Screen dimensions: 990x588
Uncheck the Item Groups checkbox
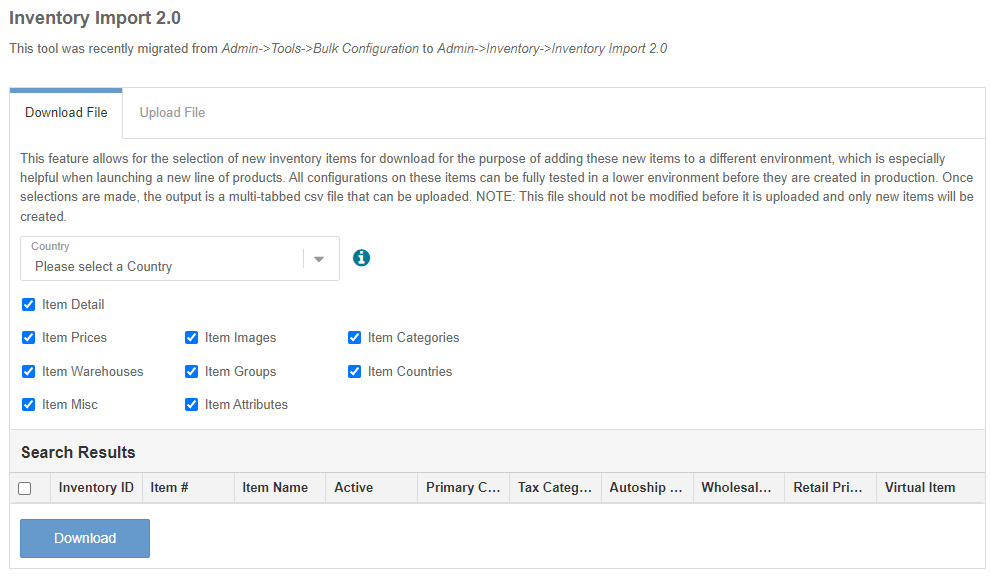(192, 372)
